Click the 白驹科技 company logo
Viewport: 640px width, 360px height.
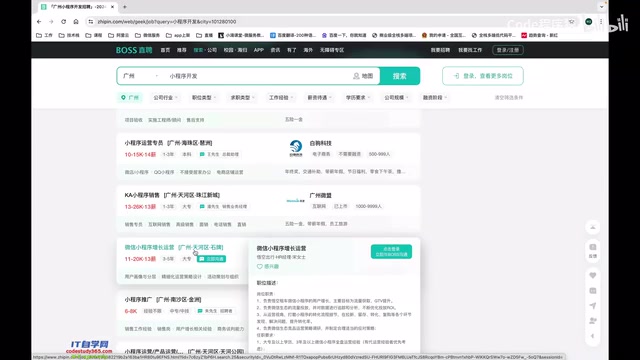296,148
